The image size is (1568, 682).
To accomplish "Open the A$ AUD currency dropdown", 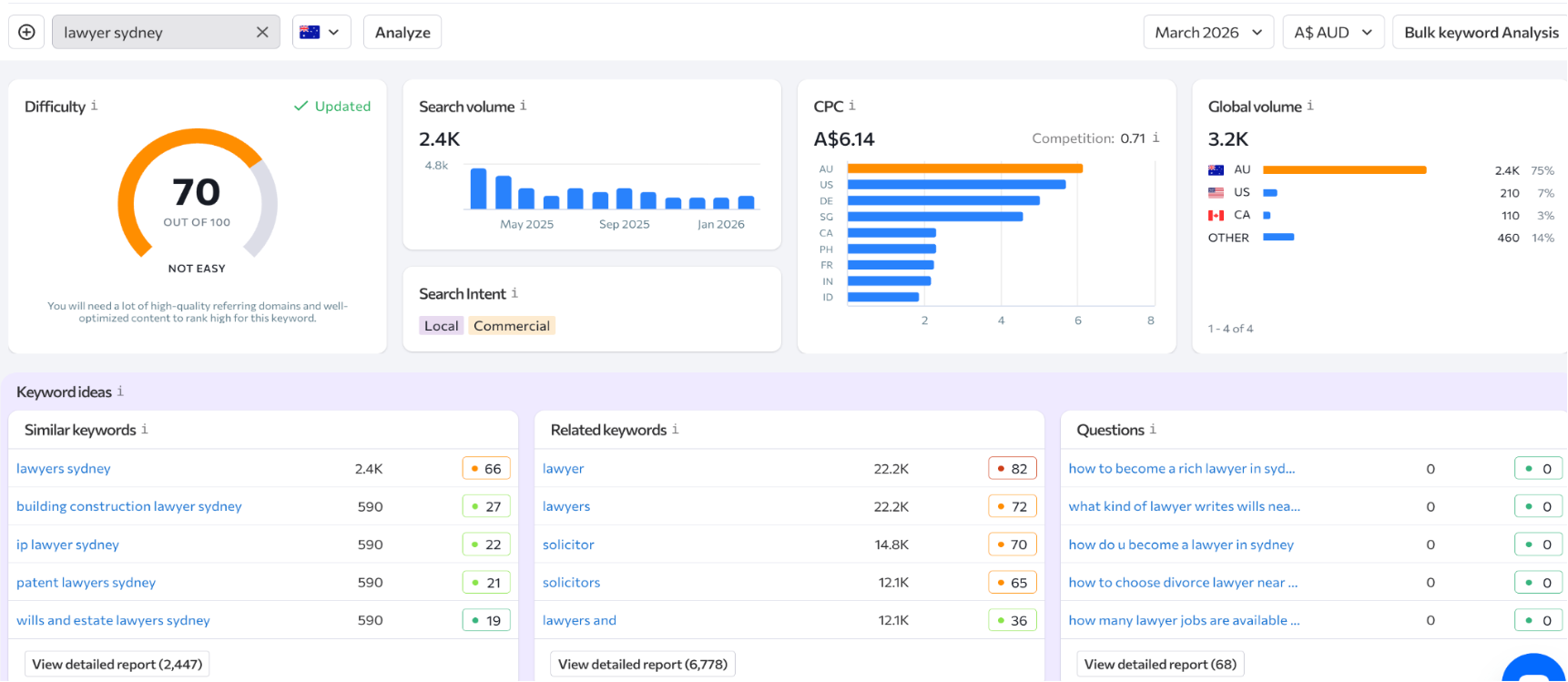I will 1333,32.
